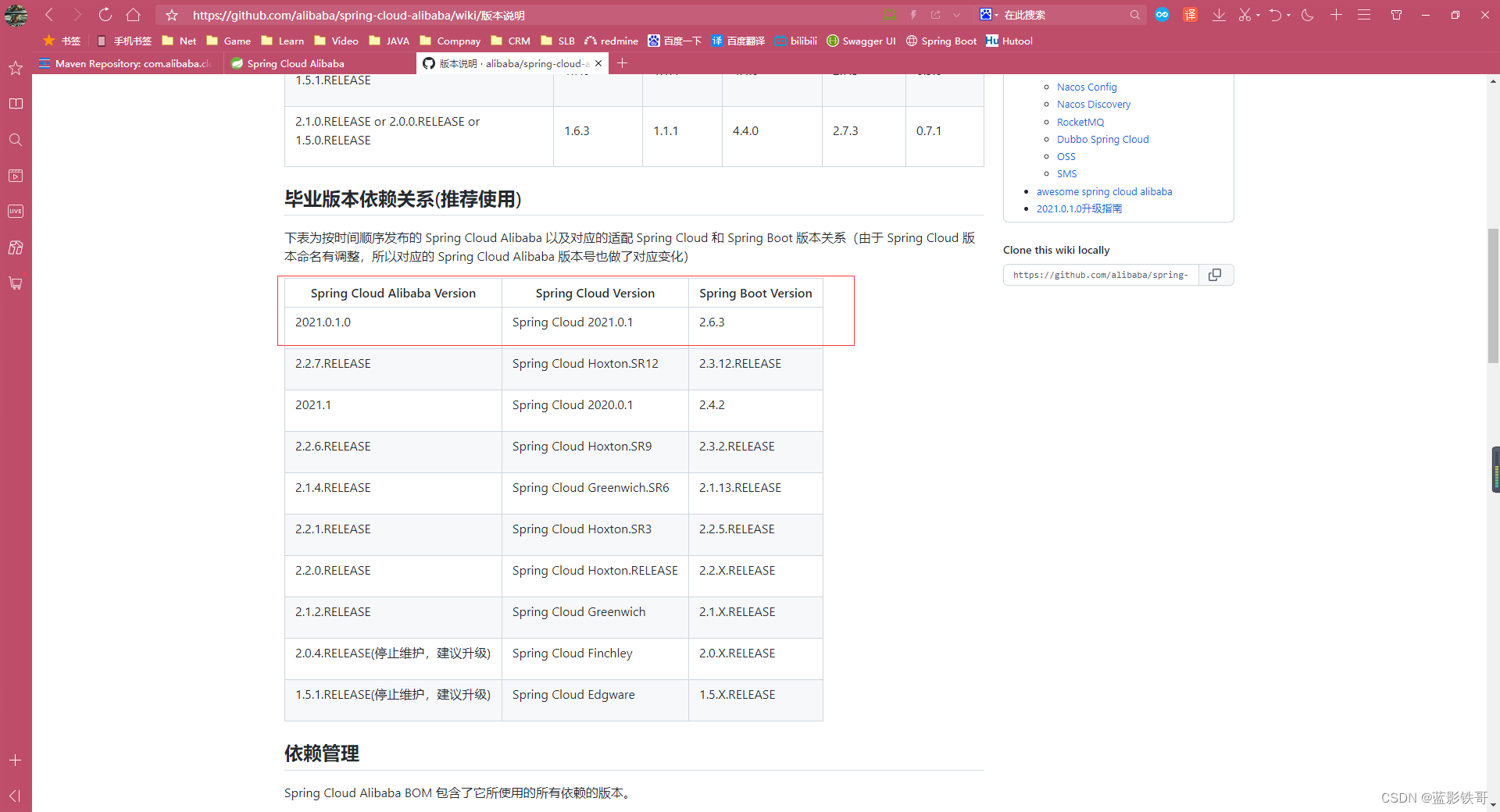This screenshot has height=812, width=1500.
Task: Click the search magnifier in the search box
Action: (x=1134, y=15)
